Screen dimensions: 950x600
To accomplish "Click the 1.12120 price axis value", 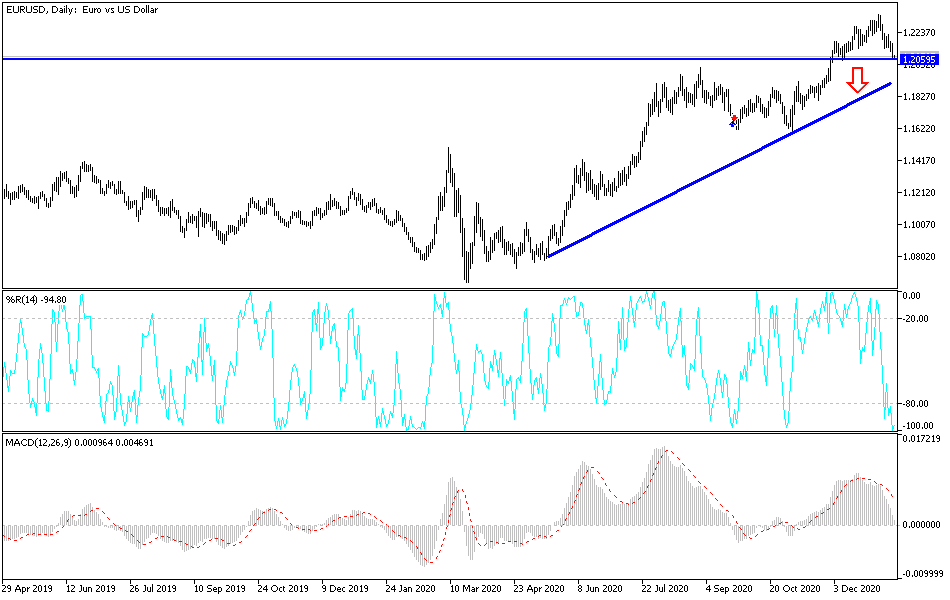I will pyautogui.click(x=918, y=193).
